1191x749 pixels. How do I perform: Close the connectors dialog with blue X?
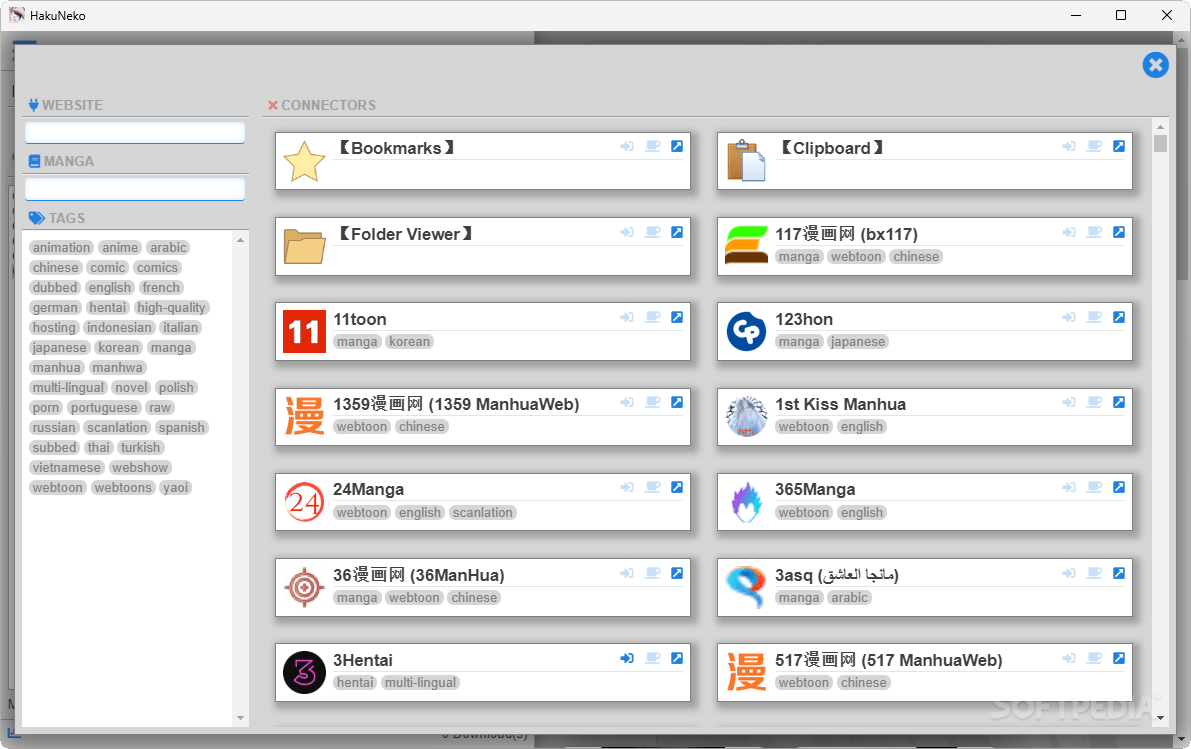pos(1155,65)
